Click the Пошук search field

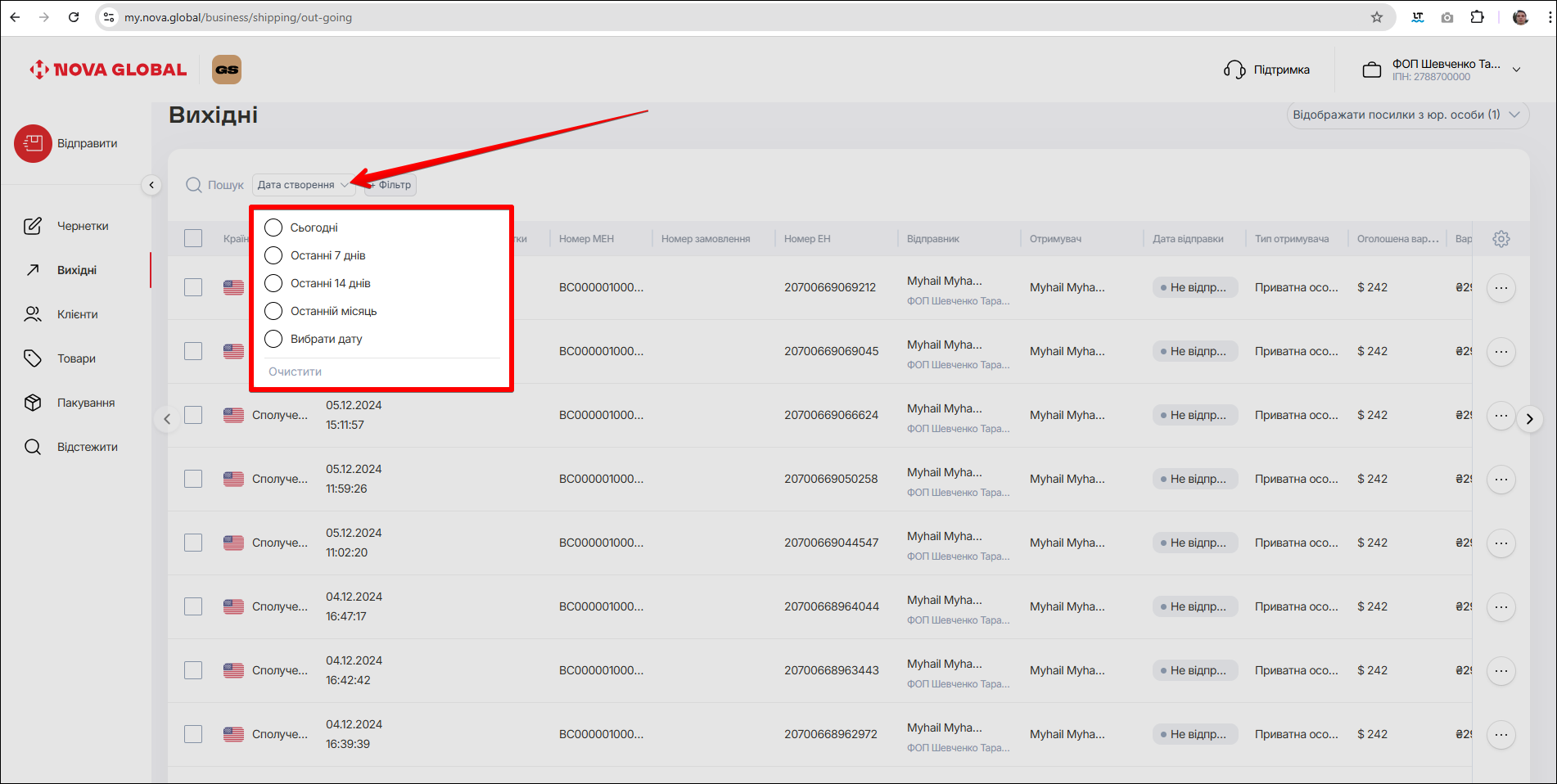[216, 185]
